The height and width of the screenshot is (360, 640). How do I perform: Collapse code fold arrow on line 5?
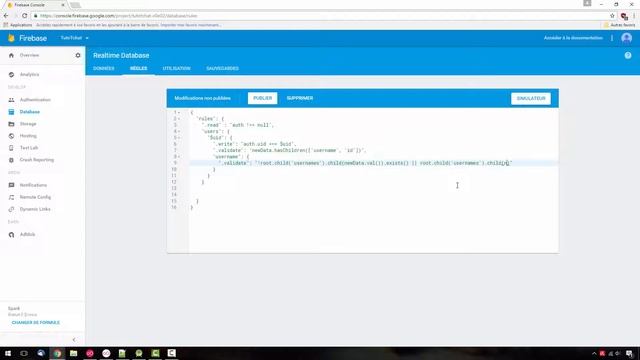(x=179, y=138)
